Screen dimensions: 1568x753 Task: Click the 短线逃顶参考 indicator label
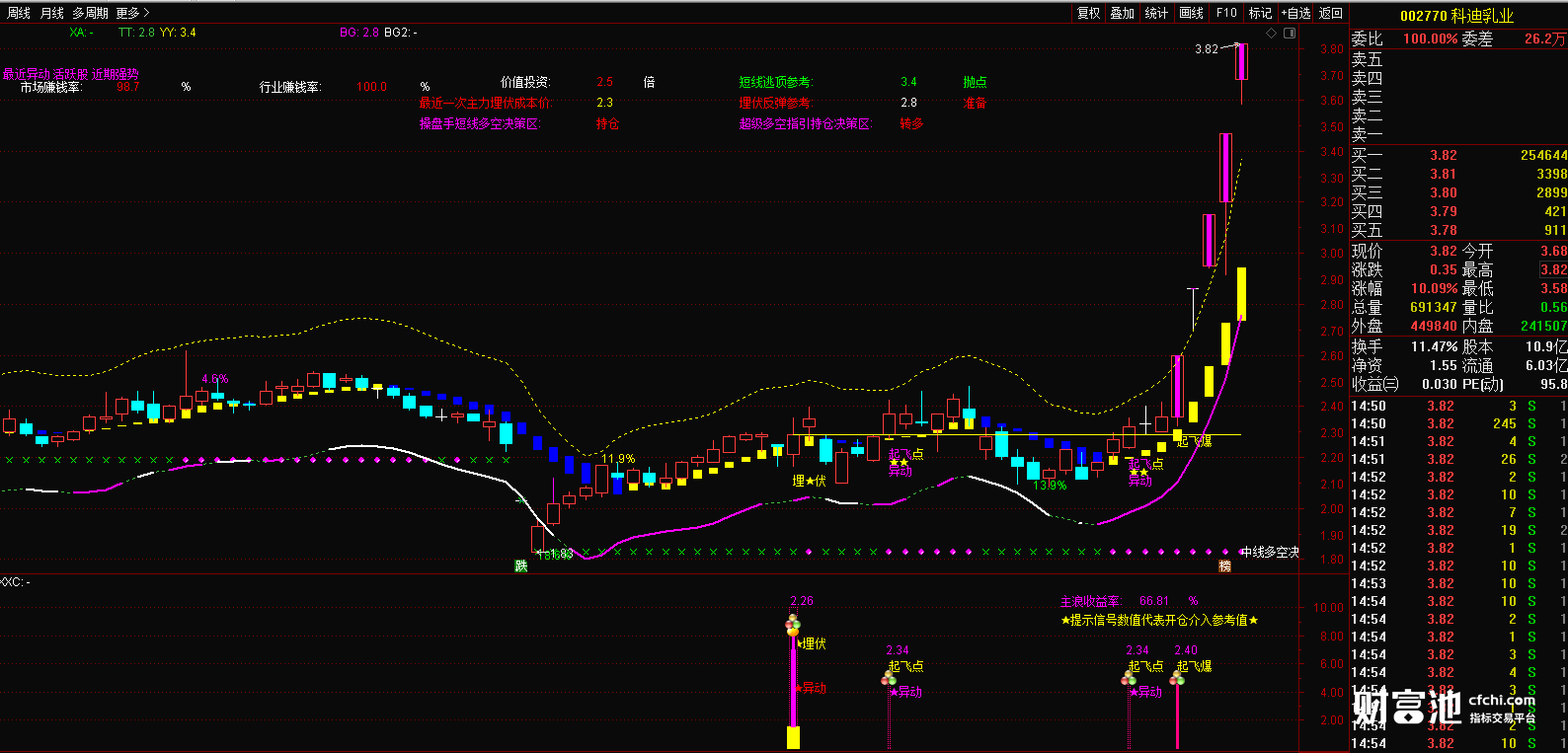coord(776,82)
